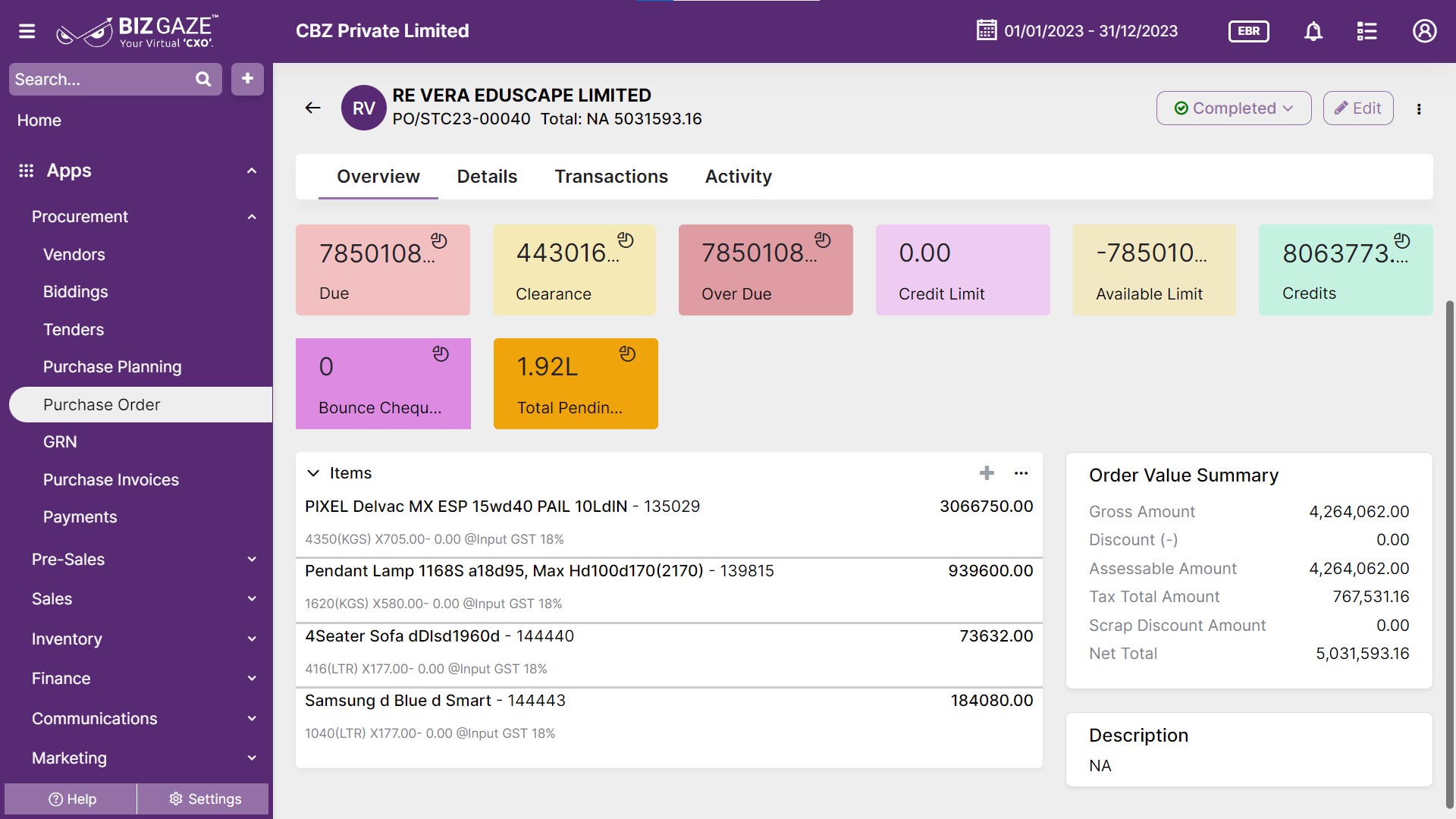Click the Apps grid icon
The height and width of the screenshot is (819, 1456).
(x=27, y=171)
